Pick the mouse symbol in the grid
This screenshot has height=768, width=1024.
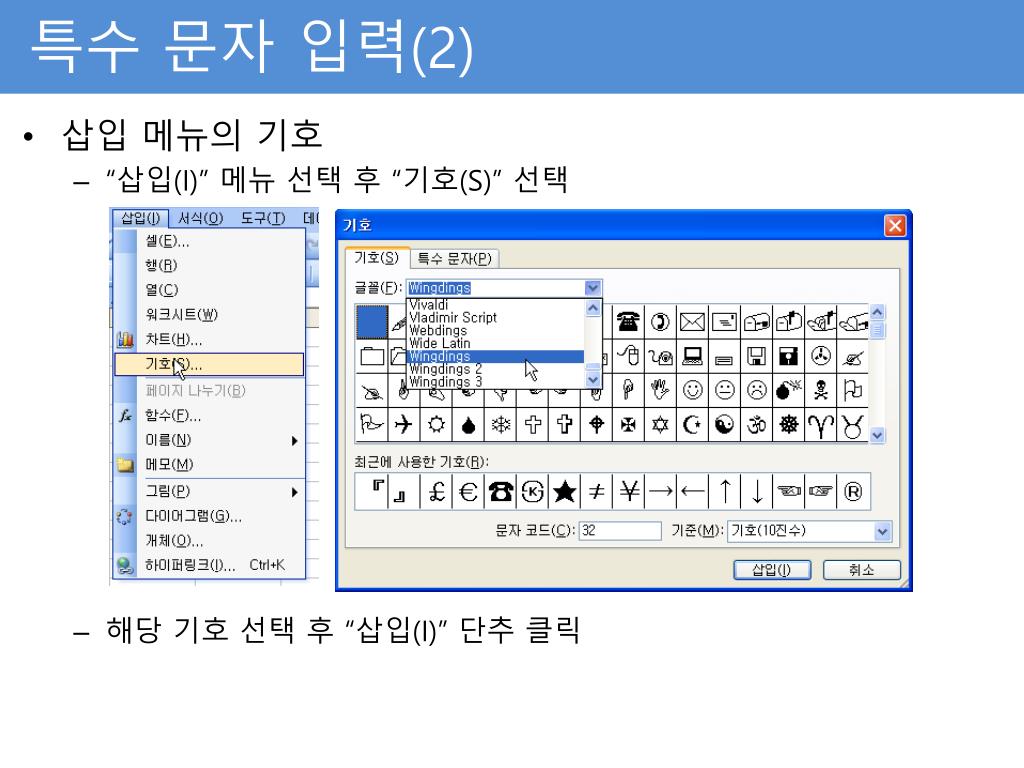pos(628,356)
